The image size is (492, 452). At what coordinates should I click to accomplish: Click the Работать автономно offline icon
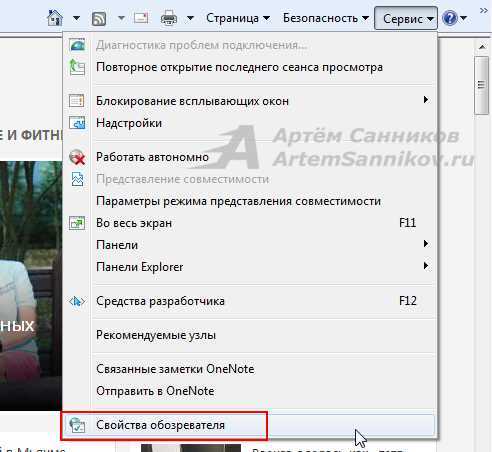click(77, 157)
